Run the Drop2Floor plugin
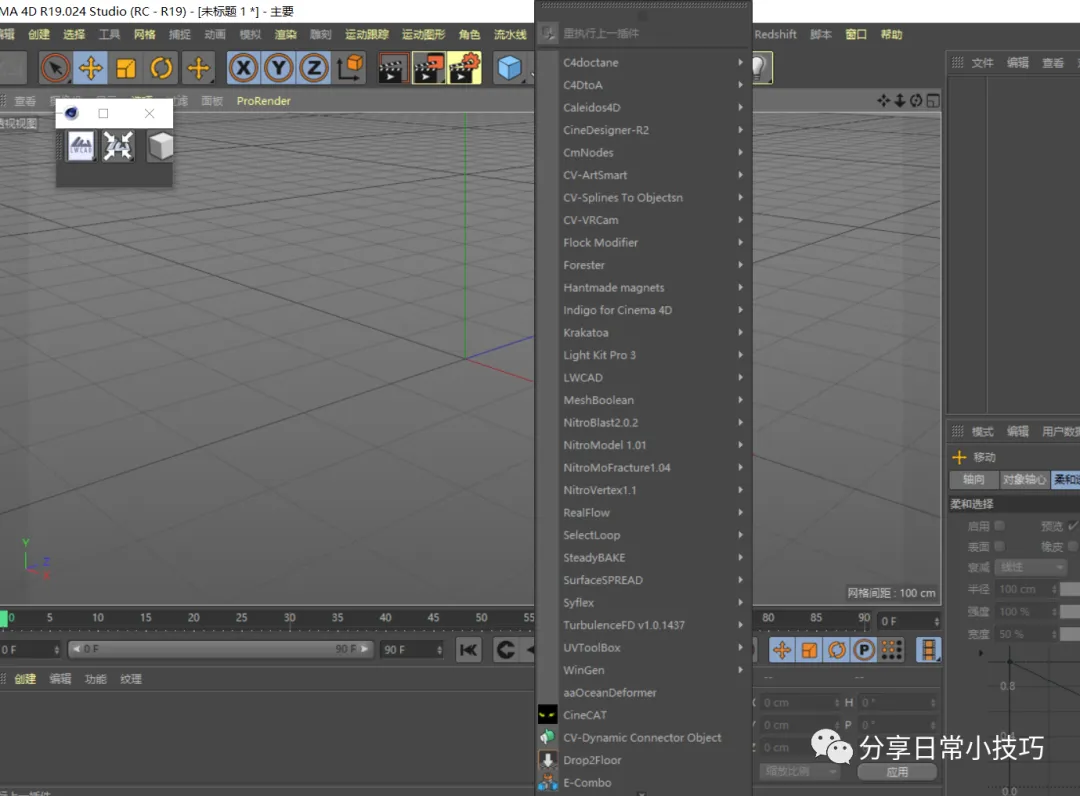Screen dimensions: 1080x796 pyautogui.click(x=643, y=760)
